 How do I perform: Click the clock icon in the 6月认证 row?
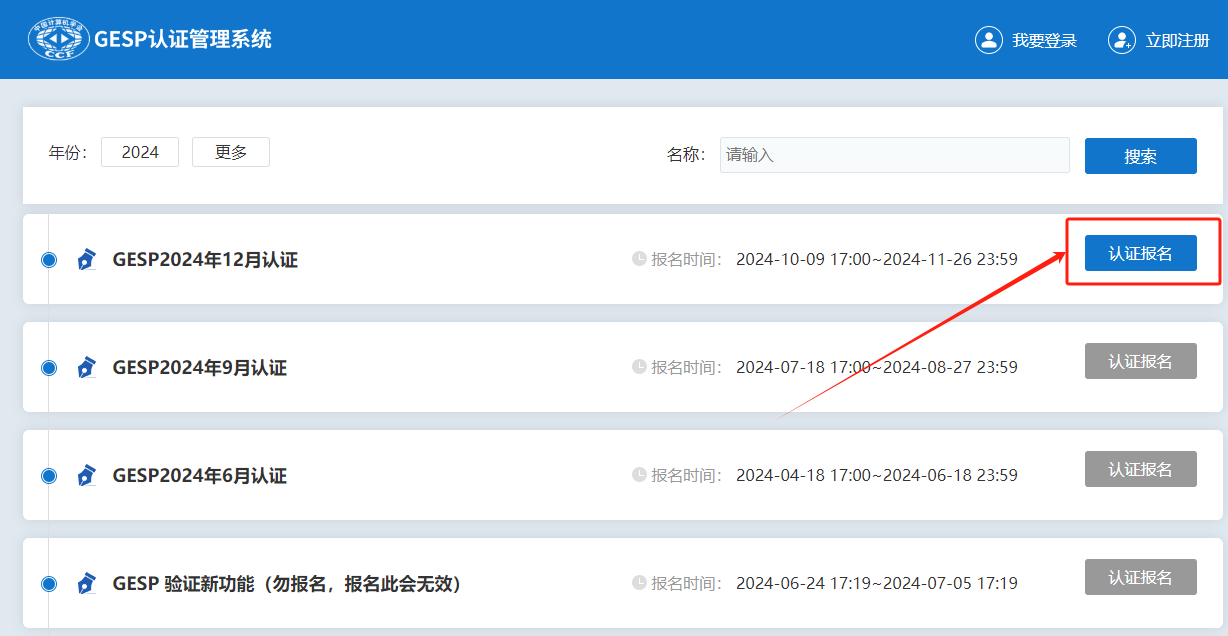click(640, 475)
